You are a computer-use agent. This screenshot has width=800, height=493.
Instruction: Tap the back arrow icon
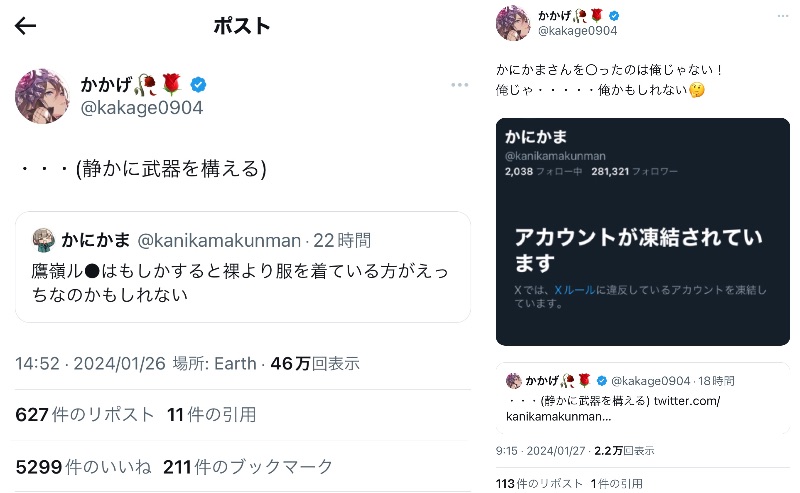tap(25, 26)
